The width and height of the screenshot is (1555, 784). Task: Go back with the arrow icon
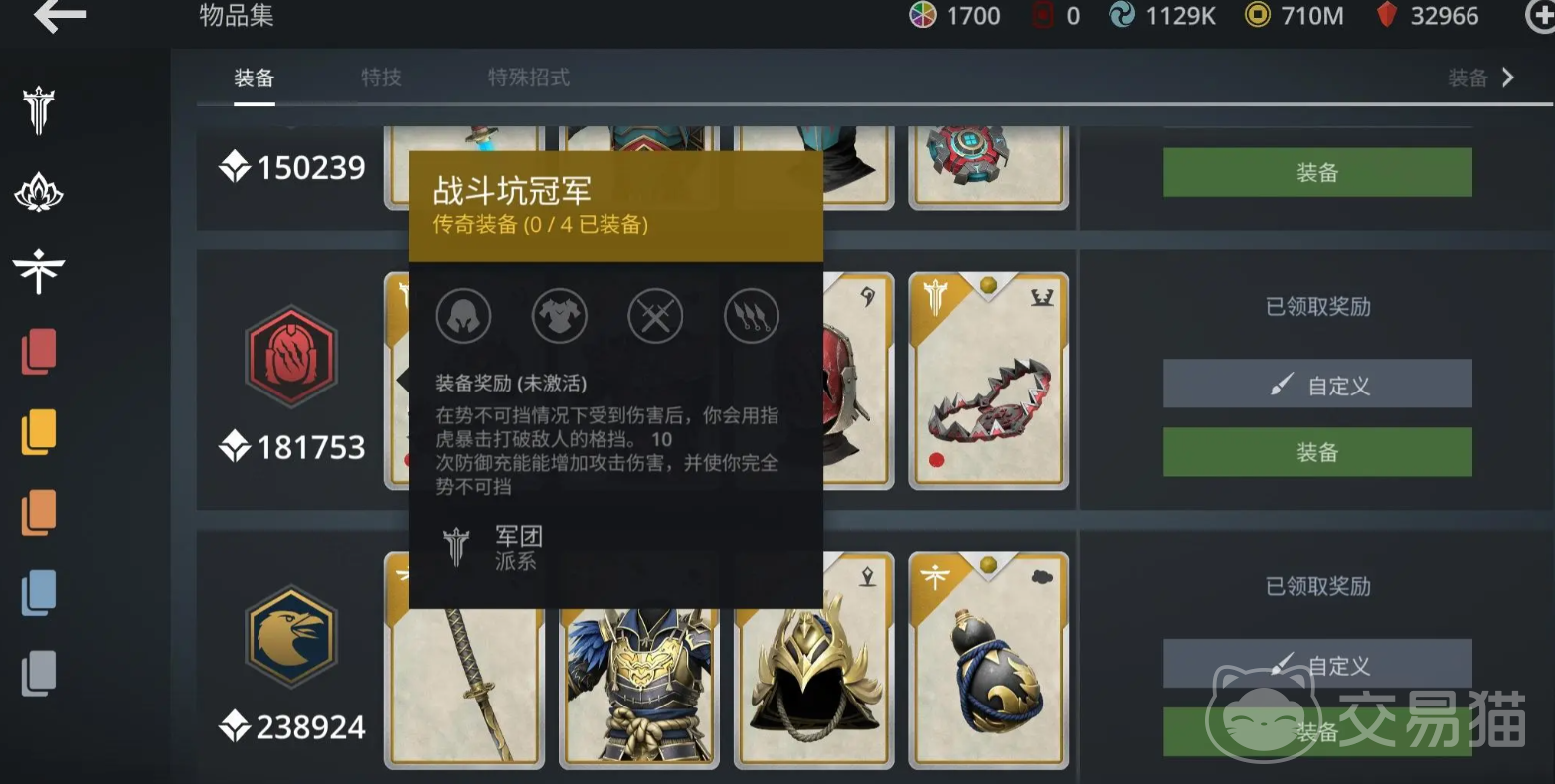pyautogui.click(x=60, y=15)
